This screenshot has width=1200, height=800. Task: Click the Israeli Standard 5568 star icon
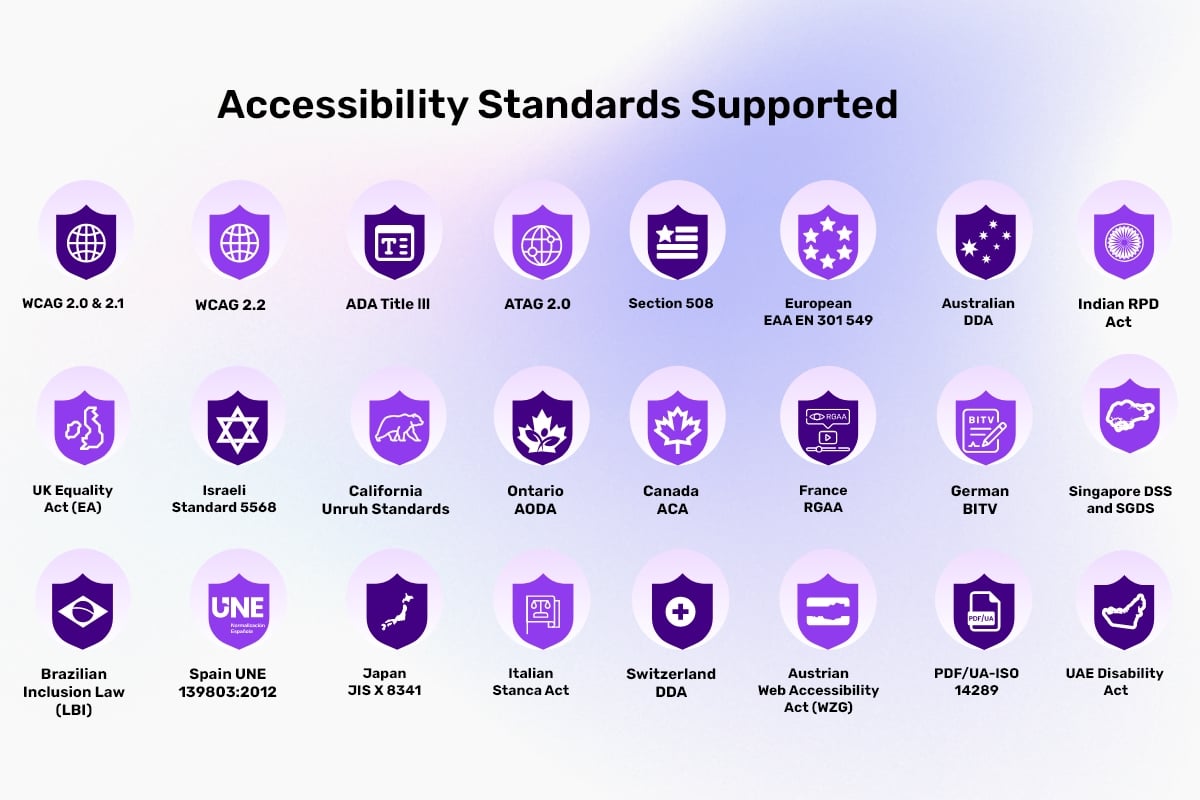238,427
